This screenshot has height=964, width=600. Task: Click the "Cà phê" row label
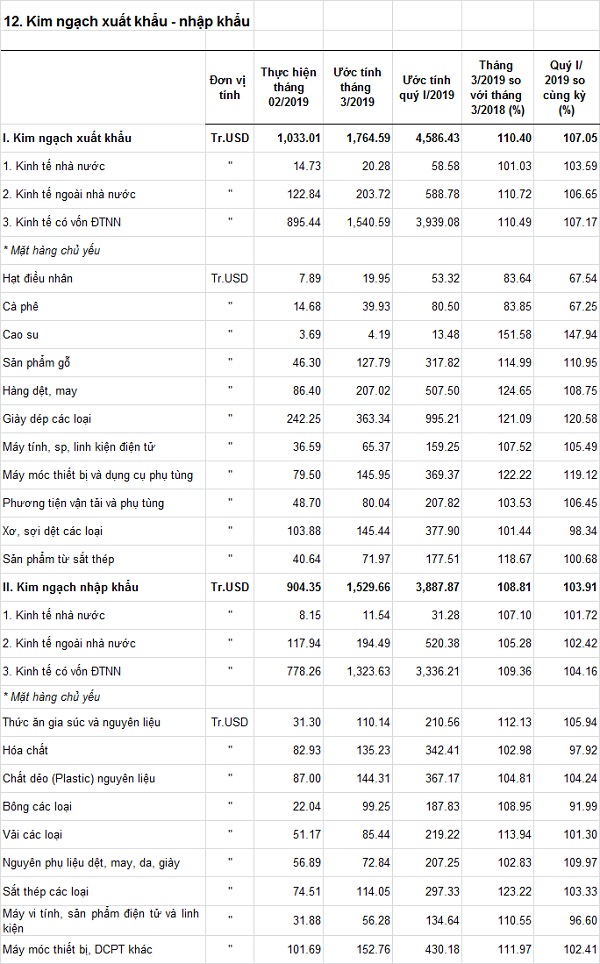[x=23, y=306]
